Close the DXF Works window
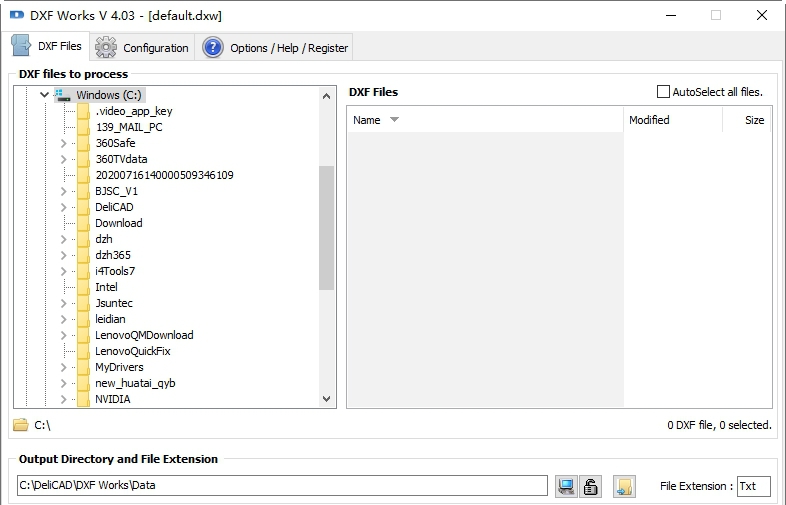Image resolution: width=786 pixels, height=505 pixels. click(761, 15)
